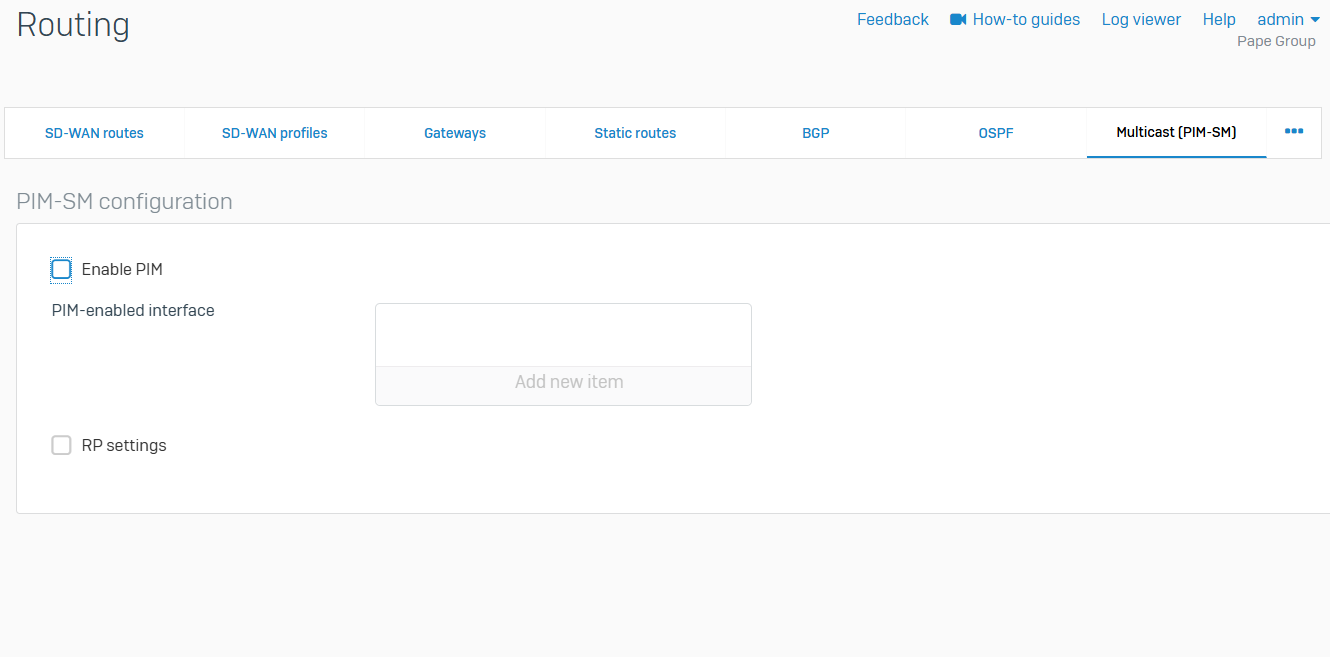Click the video camera icon beside How-to guides

pos(958,20)
